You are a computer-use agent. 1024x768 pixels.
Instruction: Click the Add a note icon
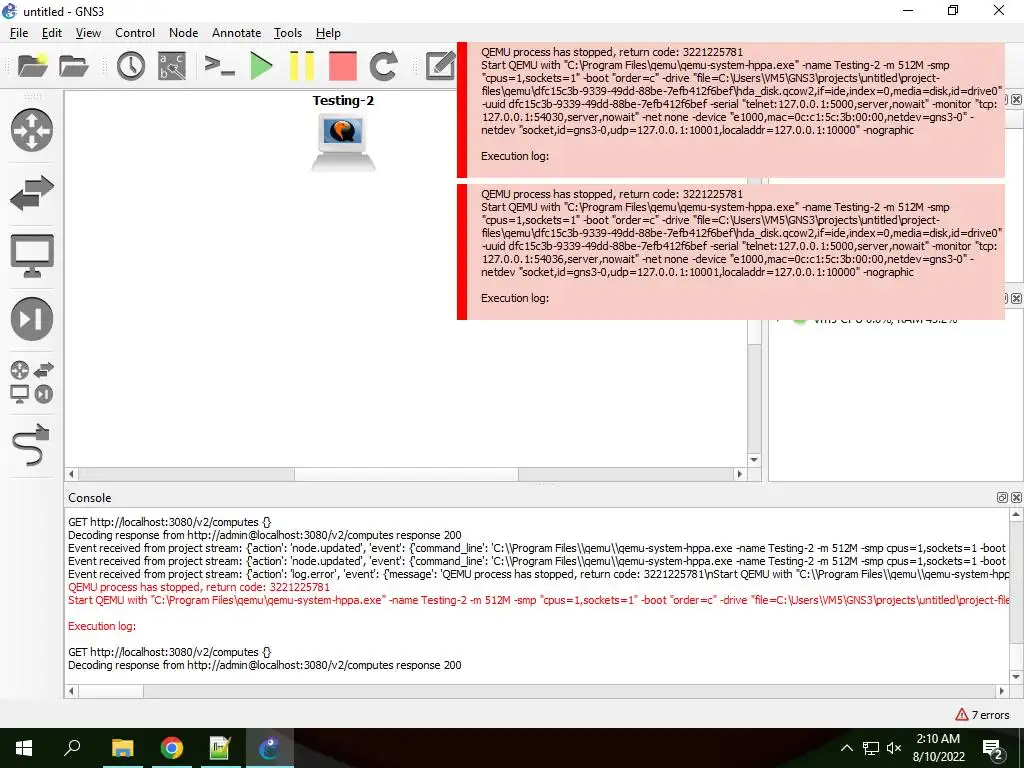tap(440, 66)
